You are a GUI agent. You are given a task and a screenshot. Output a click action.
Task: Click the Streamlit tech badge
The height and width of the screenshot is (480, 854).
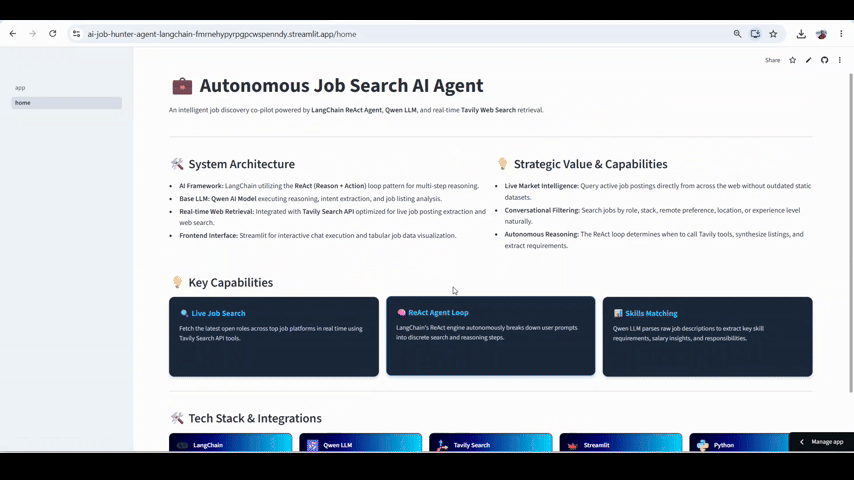(x=621, y=442)
